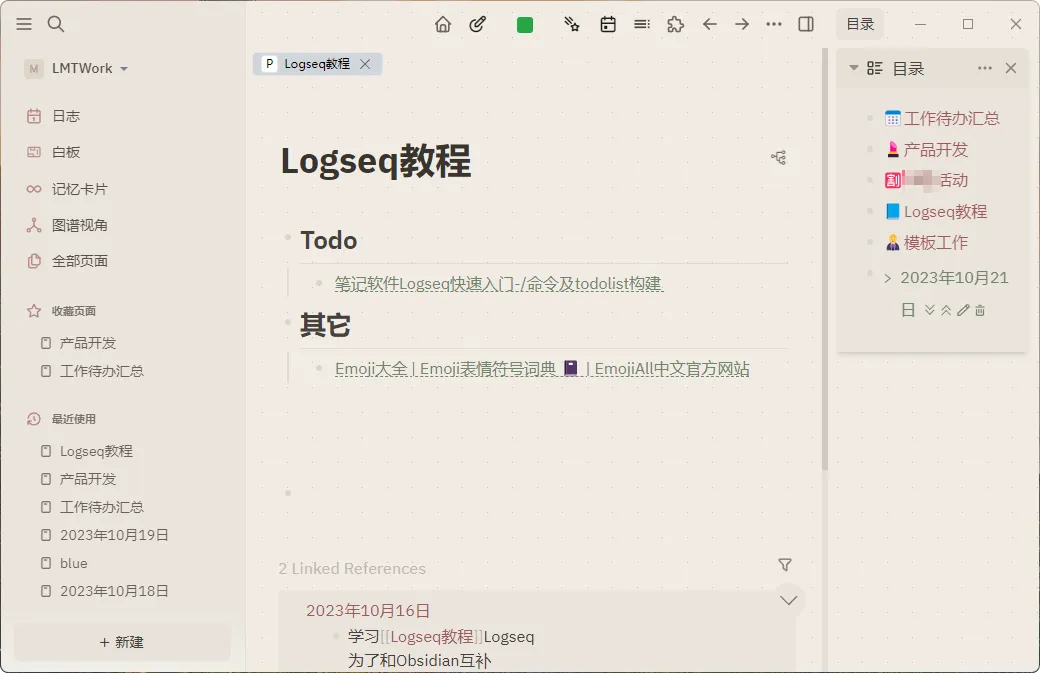Image resolution: width=1040 pixels, height=673 pixels.
Task: Click the list lines icon in toolbar
Action: click(641, 25)
